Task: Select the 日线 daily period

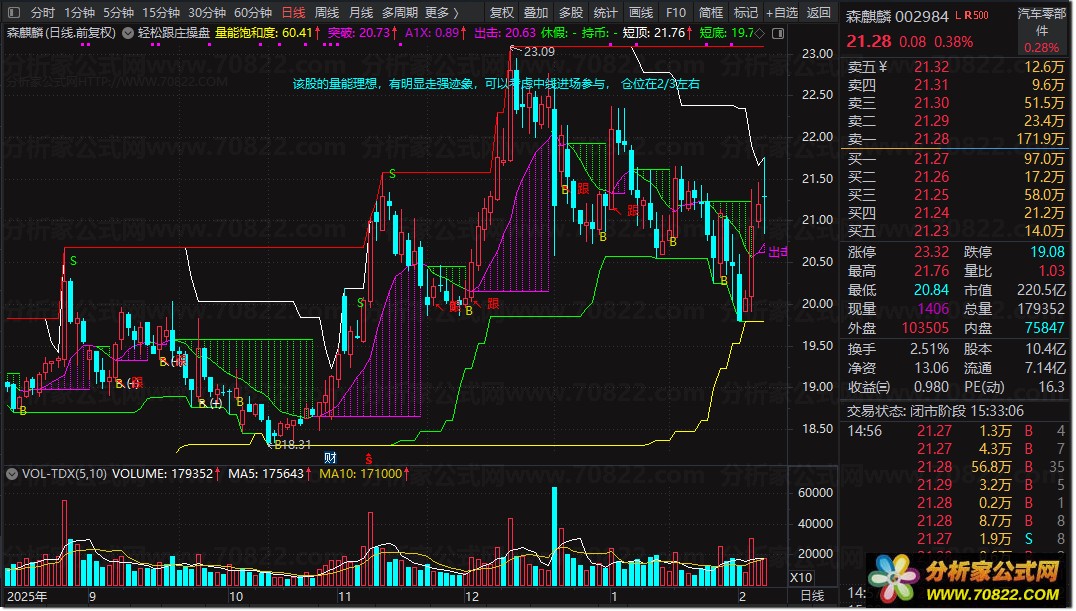Action: point(294,12)
